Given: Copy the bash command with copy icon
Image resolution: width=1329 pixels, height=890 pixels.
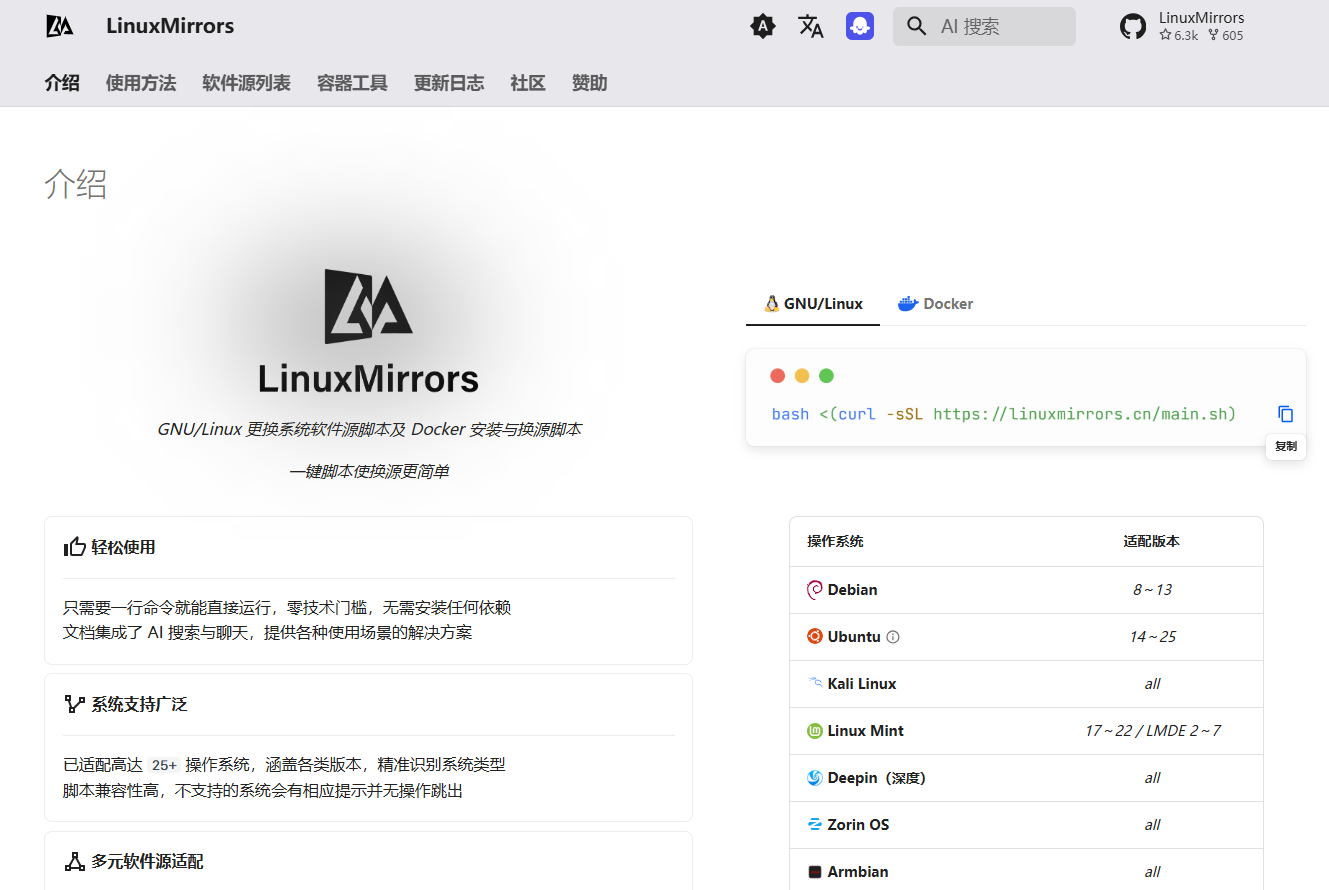Looking at the screenshot, I should tap(1286, 414).
